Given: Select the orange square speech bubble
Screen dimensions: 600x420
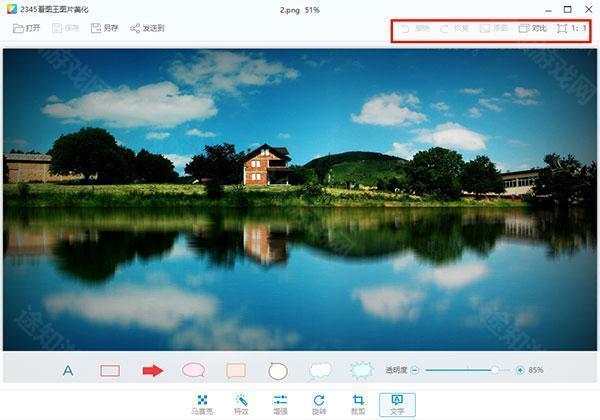Looking at the screenshot, I should (x=236, y=370).
